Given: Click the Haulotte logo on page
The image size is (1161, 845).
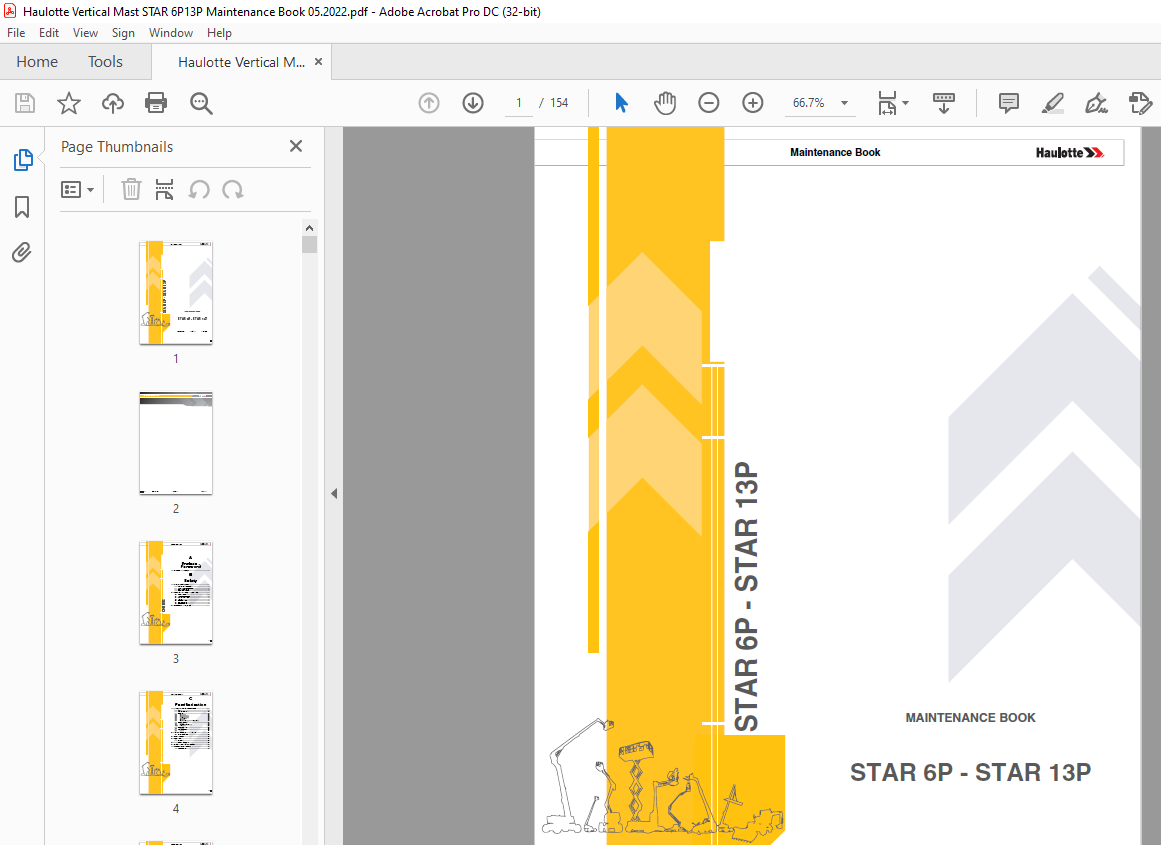Looking at the screenshot, I should click(1070, 153).
